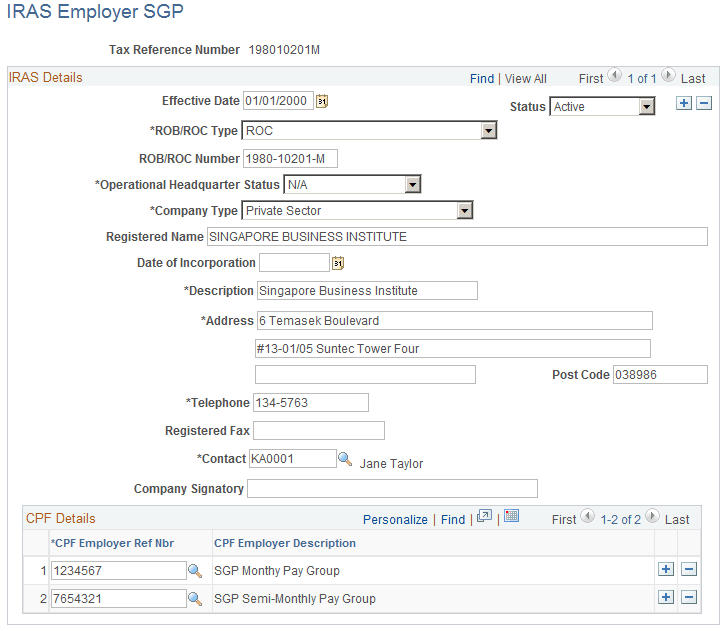Screen dimensions: 727x631
Task: Click the Registered Fax field
Action: pyautogui.click(x=319, y=431)
